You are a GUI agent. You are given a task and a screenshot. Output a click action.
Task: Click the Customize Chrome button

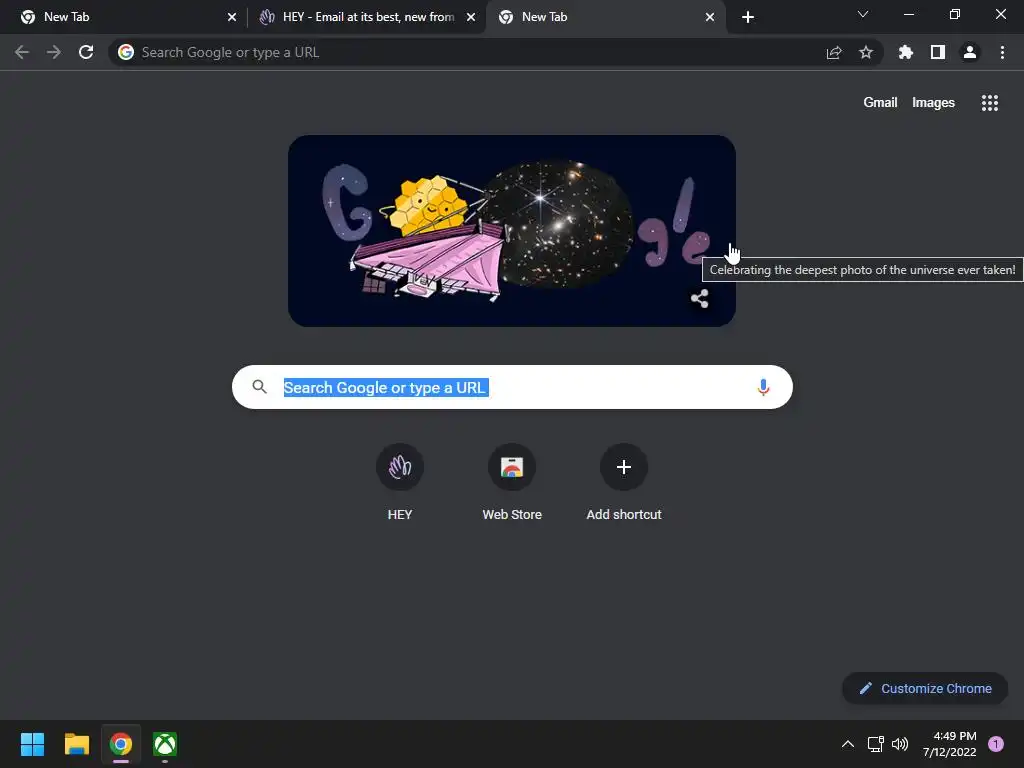(x=925, y=688)
